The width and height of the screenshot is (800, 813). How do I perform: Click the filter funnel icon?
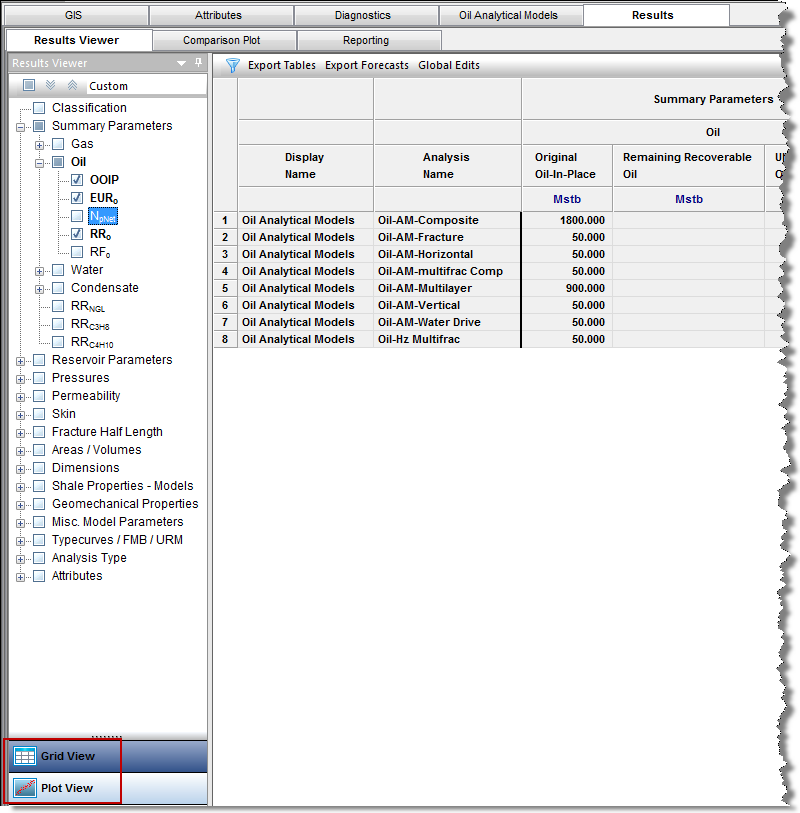click(x=232, y=65)
